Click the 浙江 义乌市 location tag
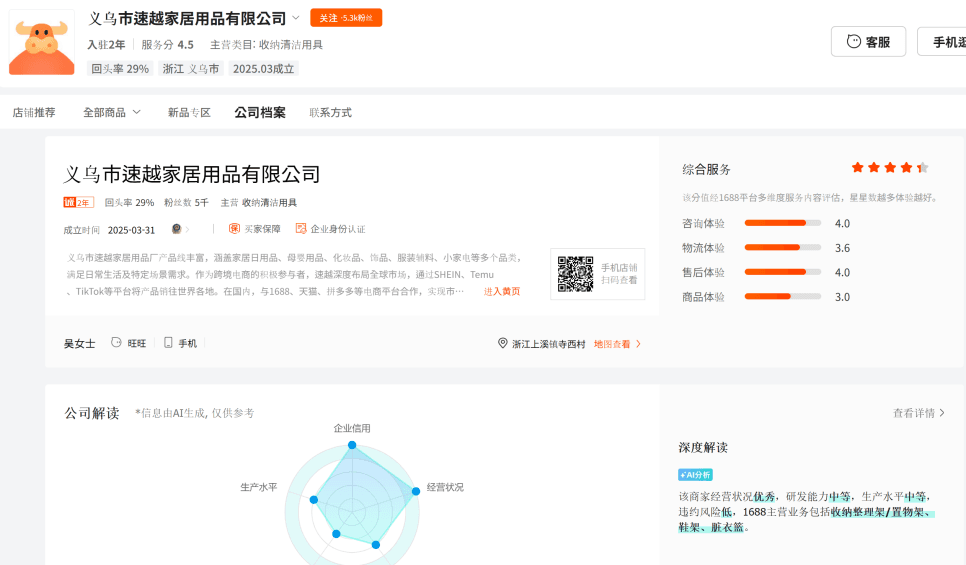Viewport: 966px width, 565px height. point(191,69)
